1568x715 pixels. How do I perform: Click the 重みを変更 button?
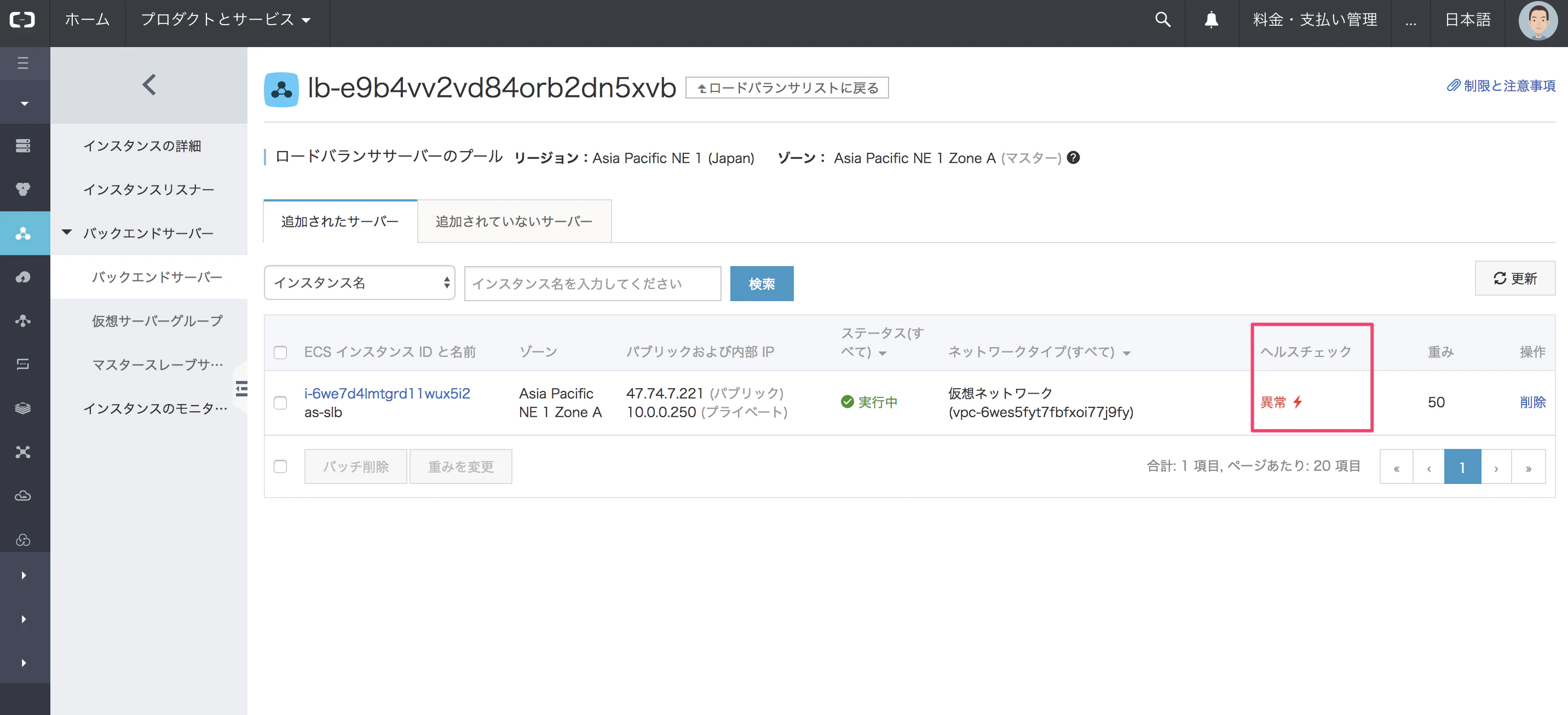point(461,466)
